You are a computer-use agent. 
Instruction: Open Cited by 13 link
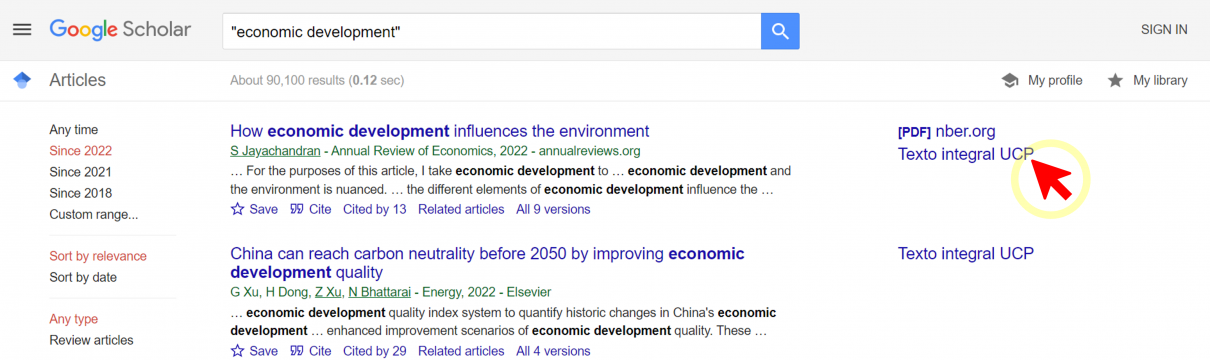tap(374, 210)
